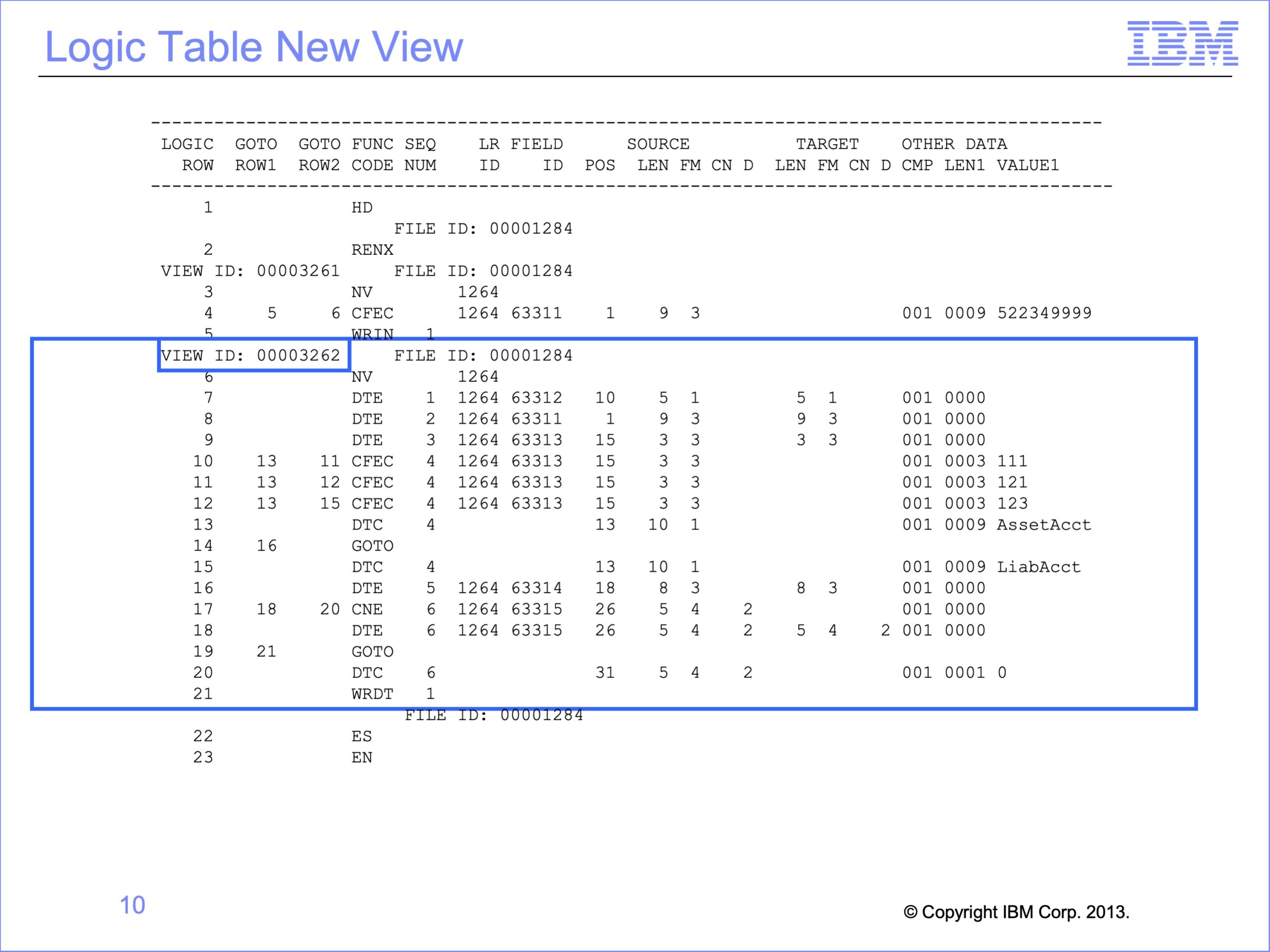This screenshot has width=1270, height=952.
Task: Click 'VIEW ID: 00003261' text
Action: [x=251, y=271]
